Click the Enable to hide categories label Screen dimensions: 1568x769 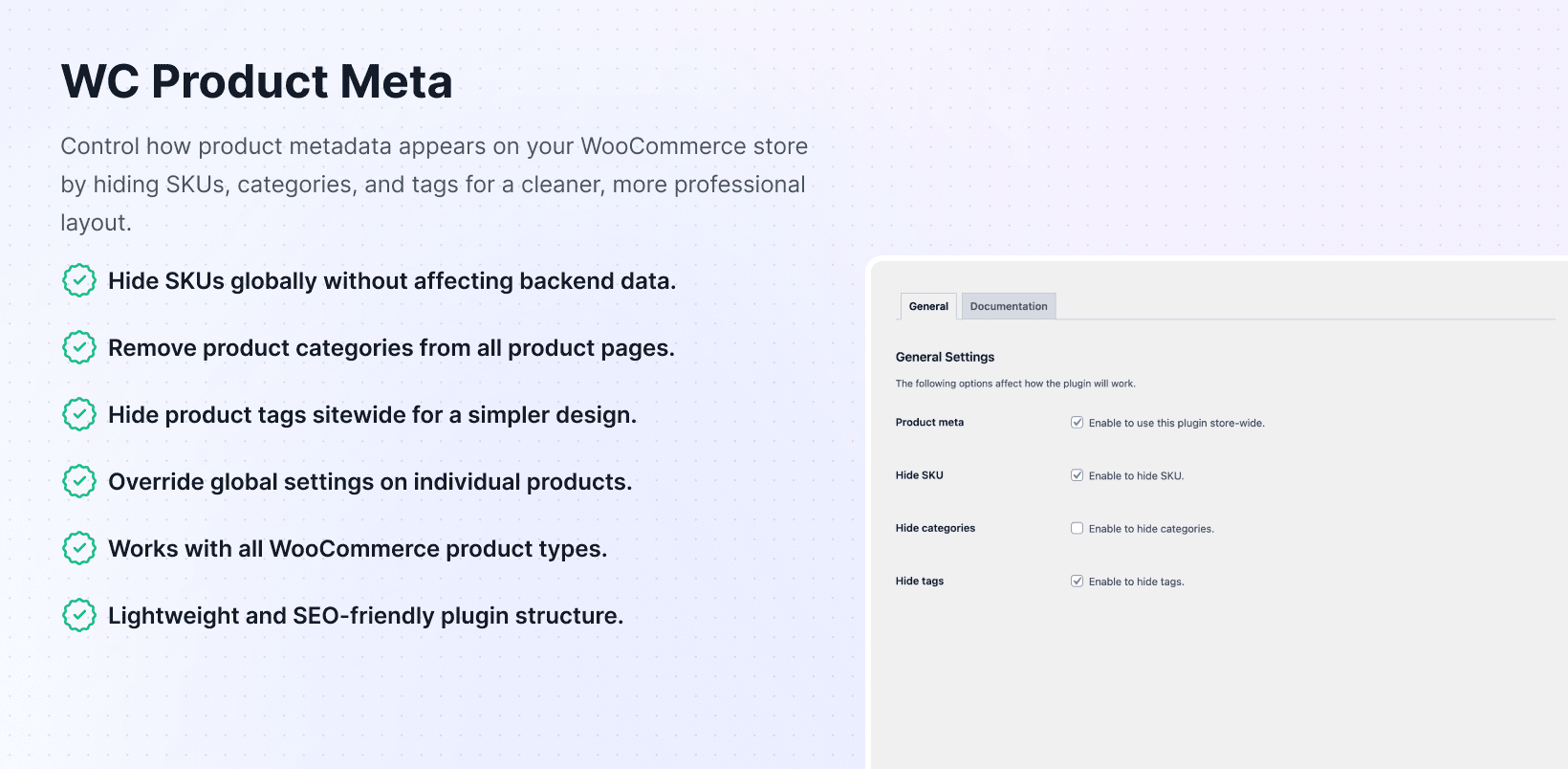[x=1151, y=529]
